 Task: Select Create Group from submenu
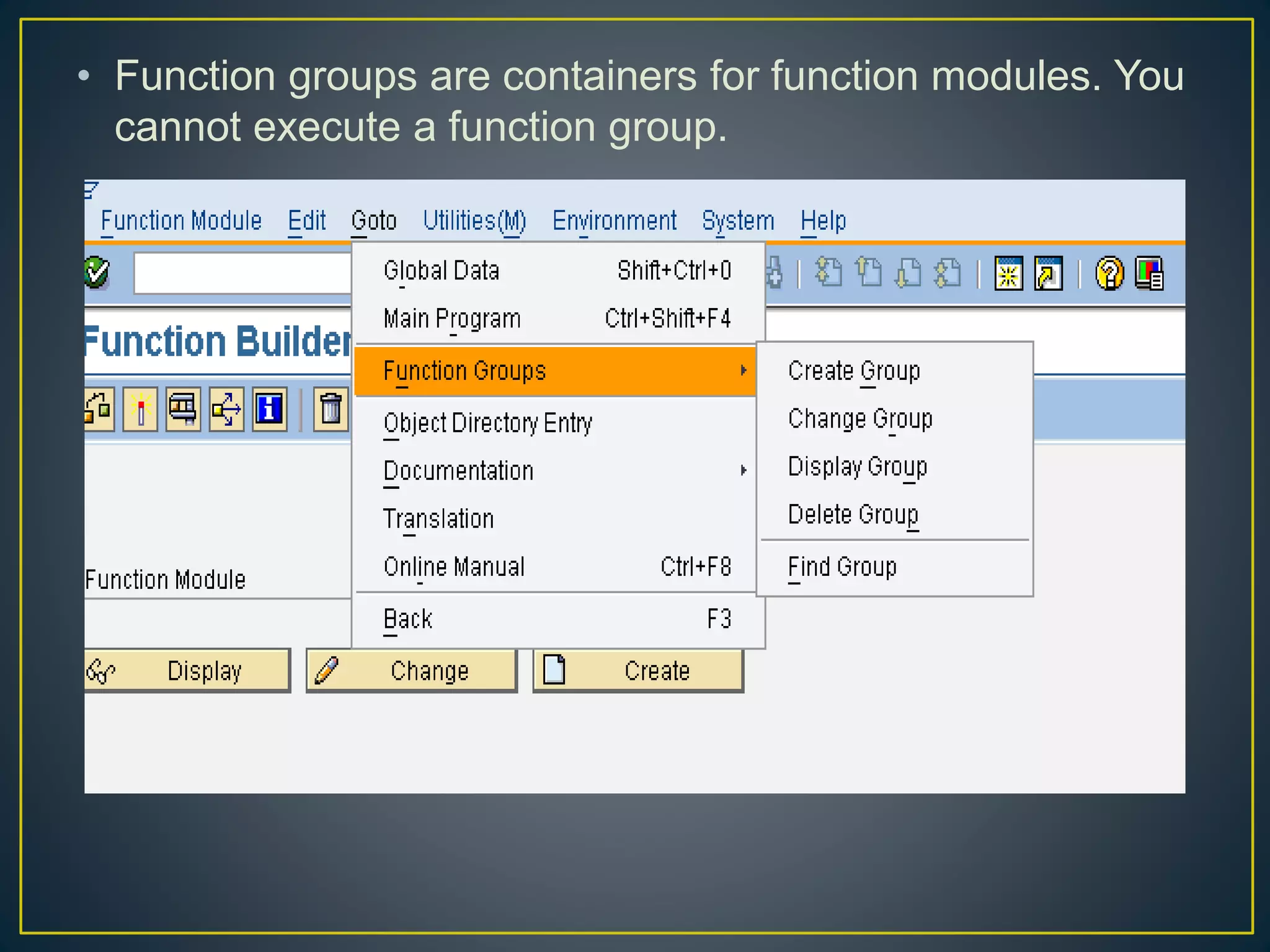click(854, 371)
